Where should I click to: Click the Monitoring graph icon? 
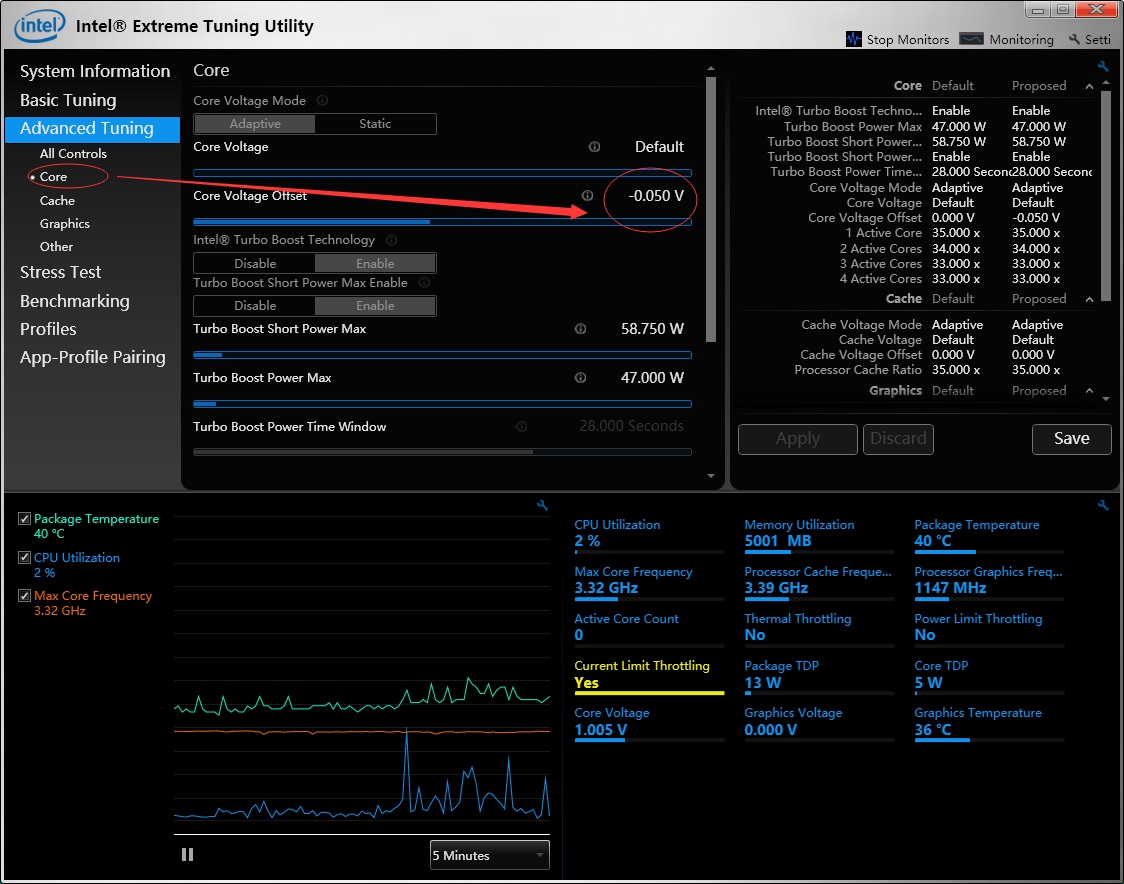click(971, 39)
